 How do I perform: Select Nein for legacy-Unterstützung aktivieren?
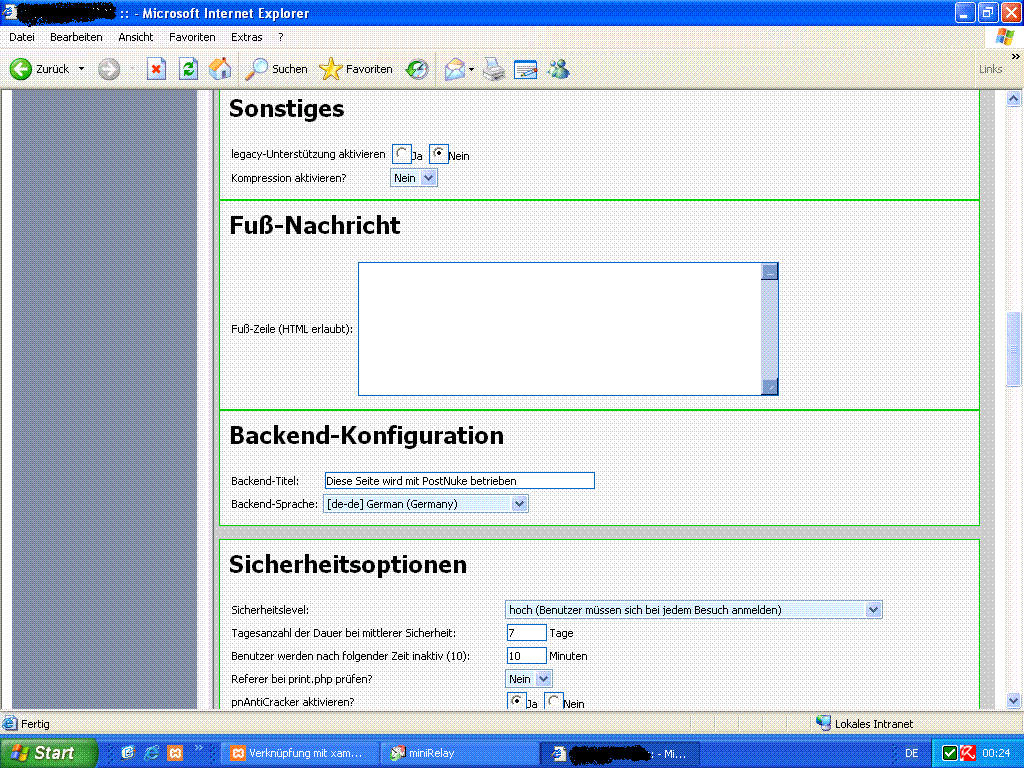pos(438,154)
